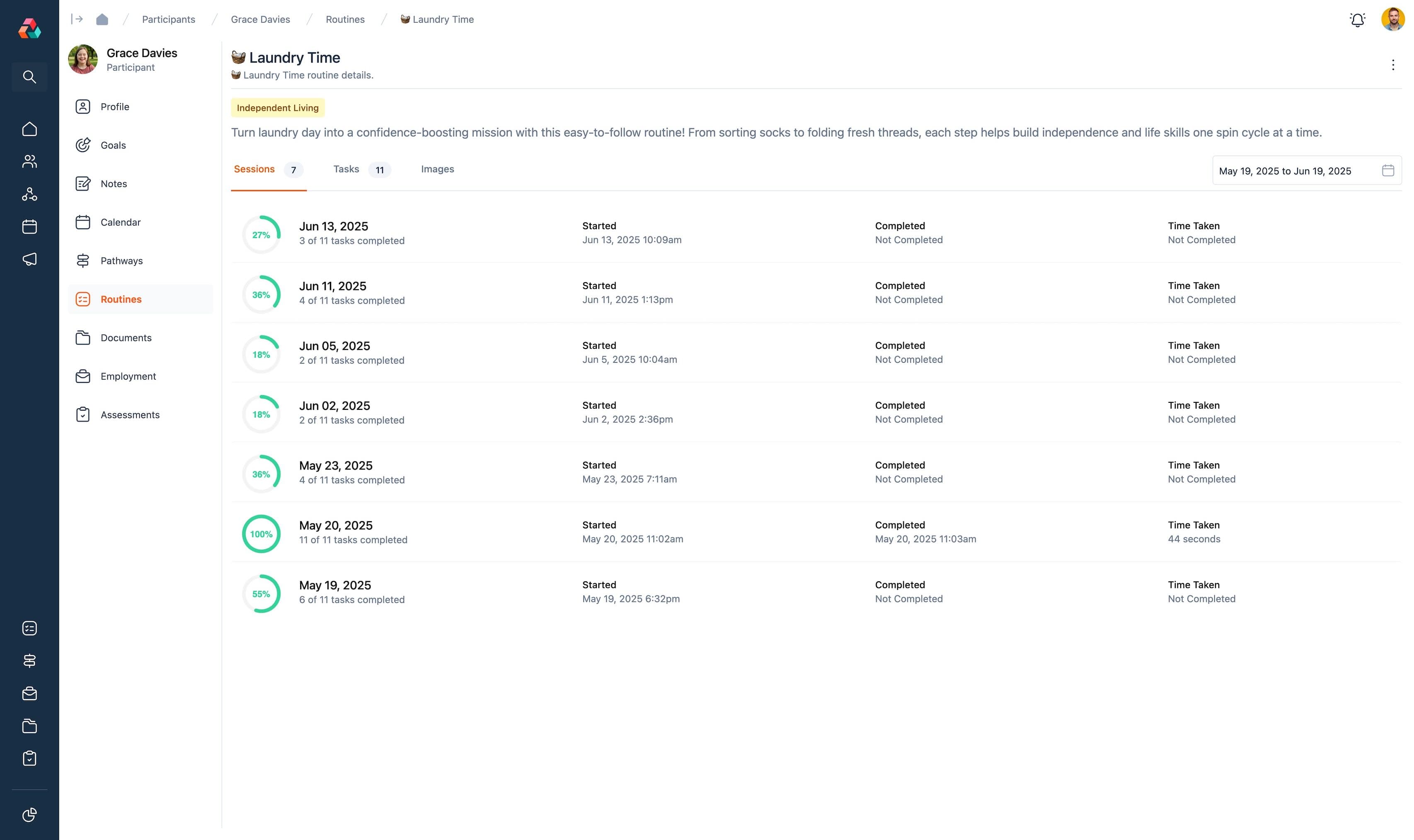Open the Jun 13, 2025 session row
1414x840 pixels.
pyautogui.click(x=334, y=226)
